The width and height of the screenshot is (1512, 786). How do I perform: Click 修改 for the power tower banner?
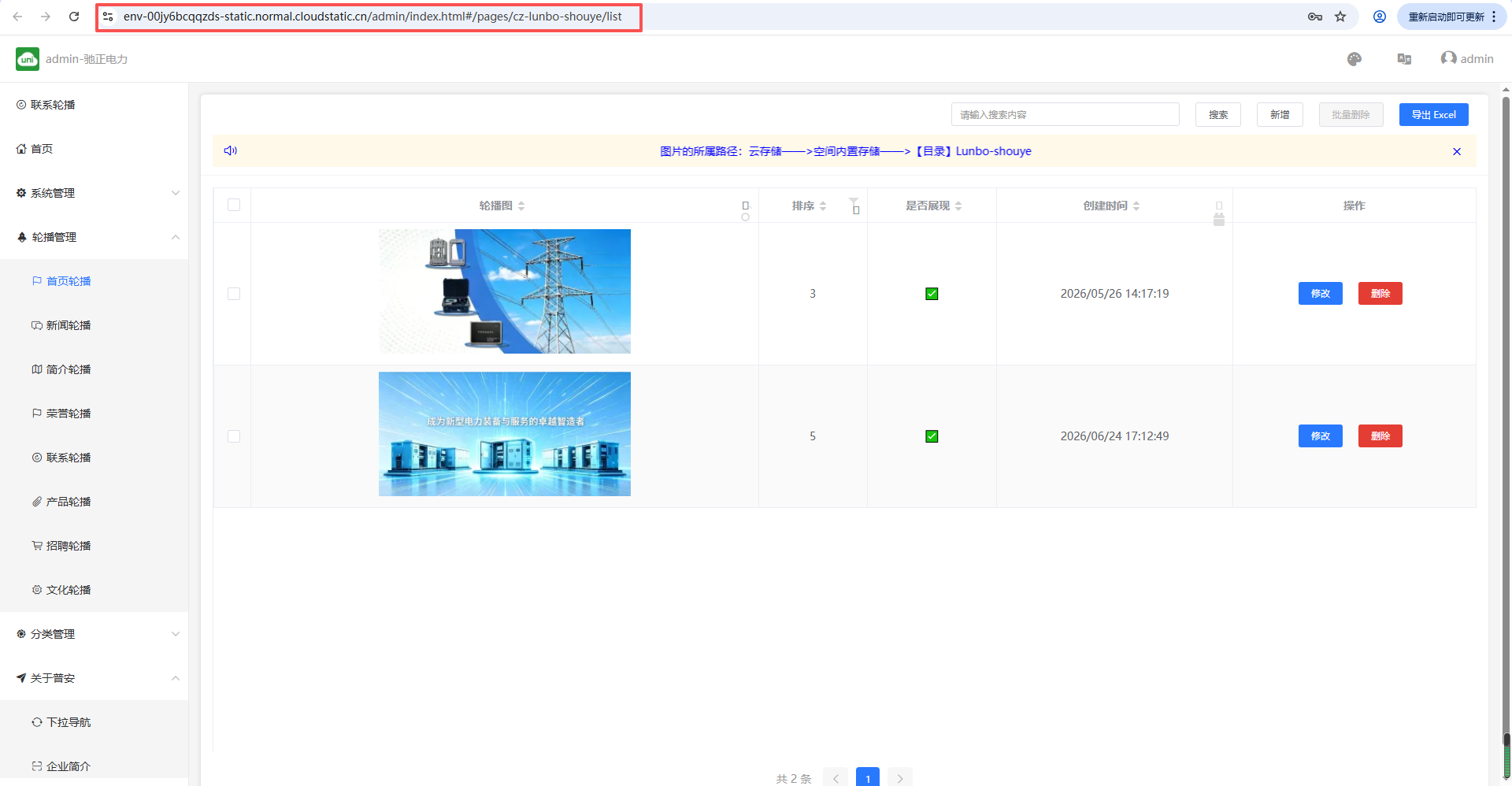1320,294
